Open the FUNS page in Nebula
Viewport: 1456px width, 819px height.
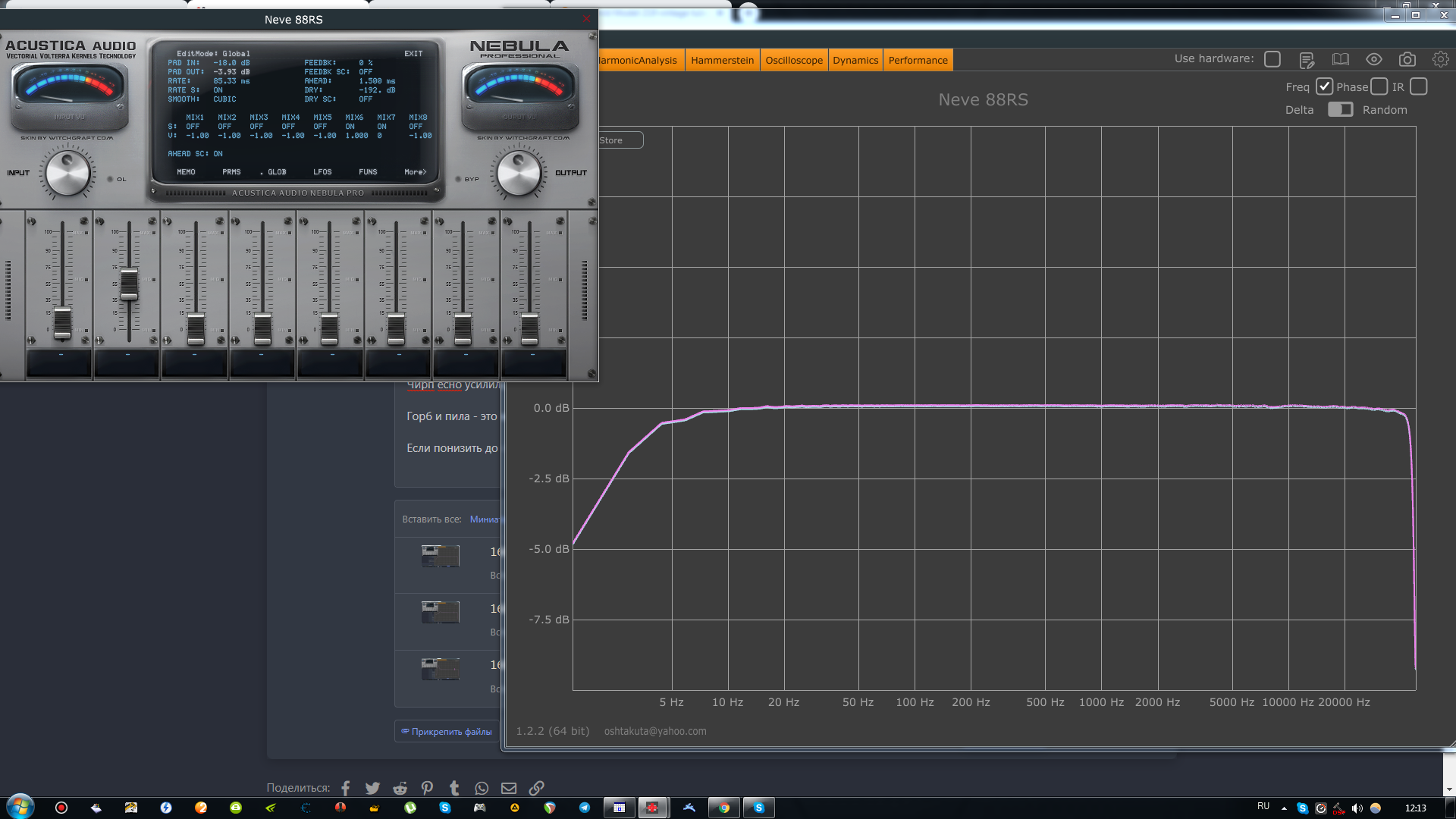(x=368, y=172)
